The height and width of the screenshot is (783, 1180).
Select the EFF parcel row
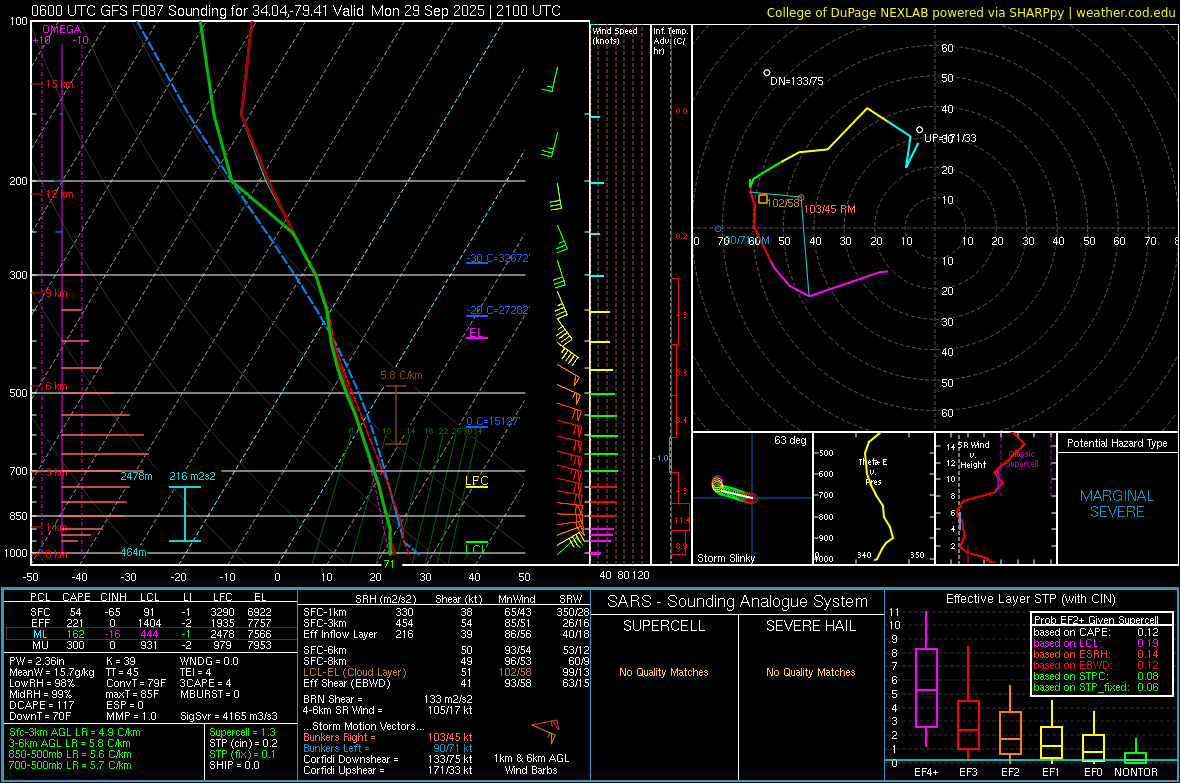coord(151,623)
